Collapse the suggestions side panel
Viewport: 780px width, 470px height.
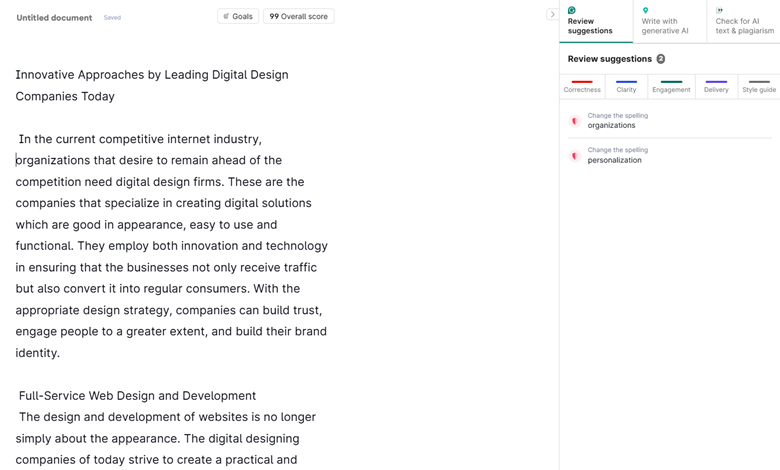pyautogui.click(x=552, y=15)
